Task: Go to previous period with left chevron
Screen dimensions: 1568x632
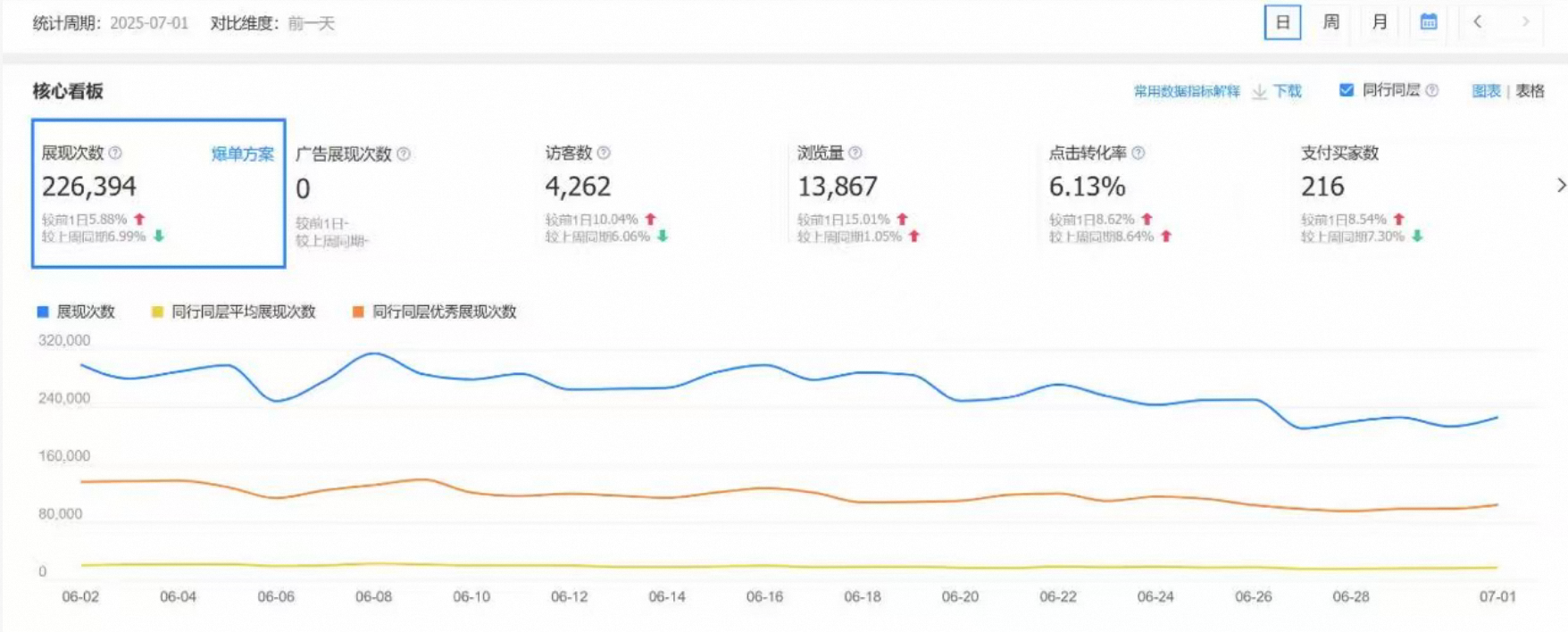Action: [1478, 22]
